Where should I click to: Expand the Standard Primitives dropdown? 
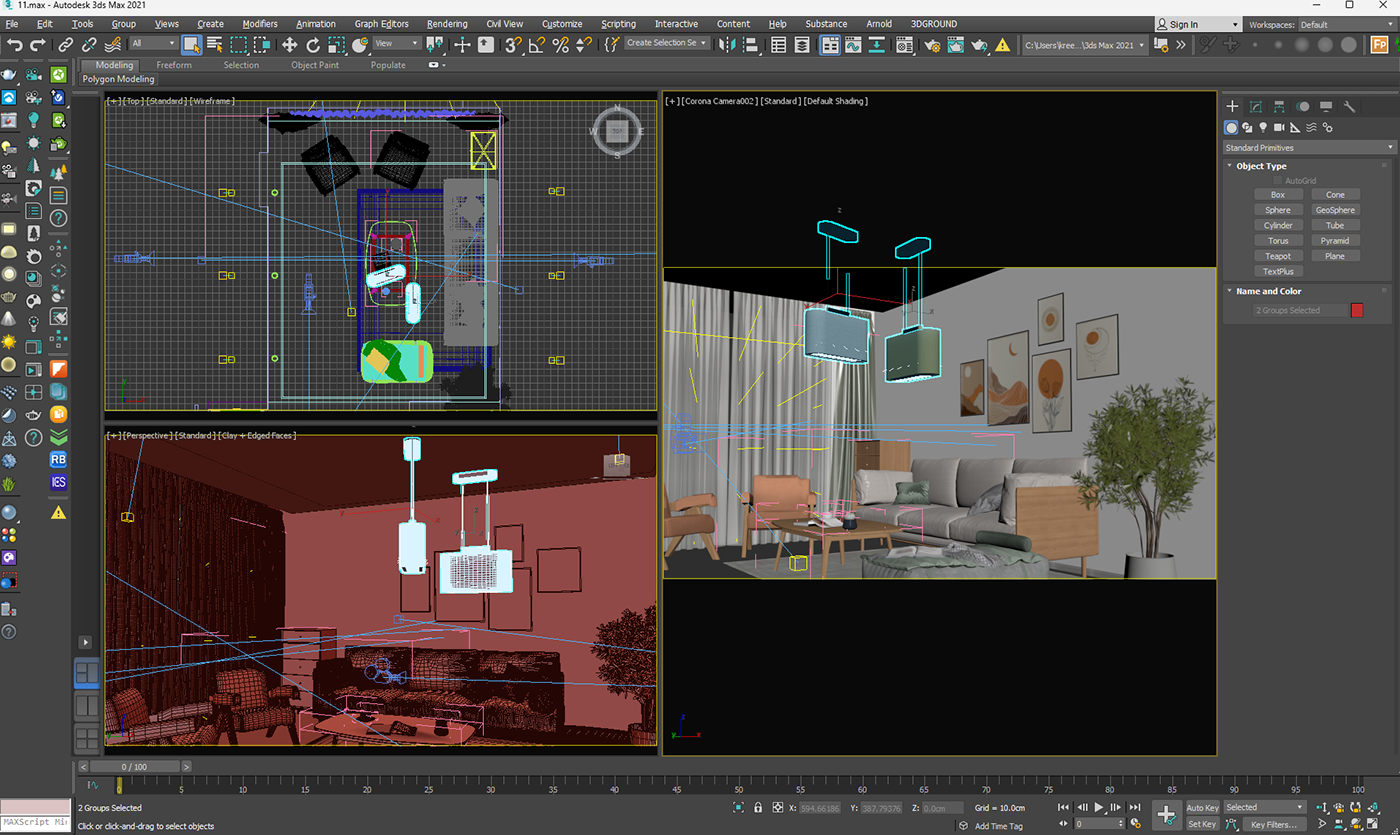[x=1308, y=148]
